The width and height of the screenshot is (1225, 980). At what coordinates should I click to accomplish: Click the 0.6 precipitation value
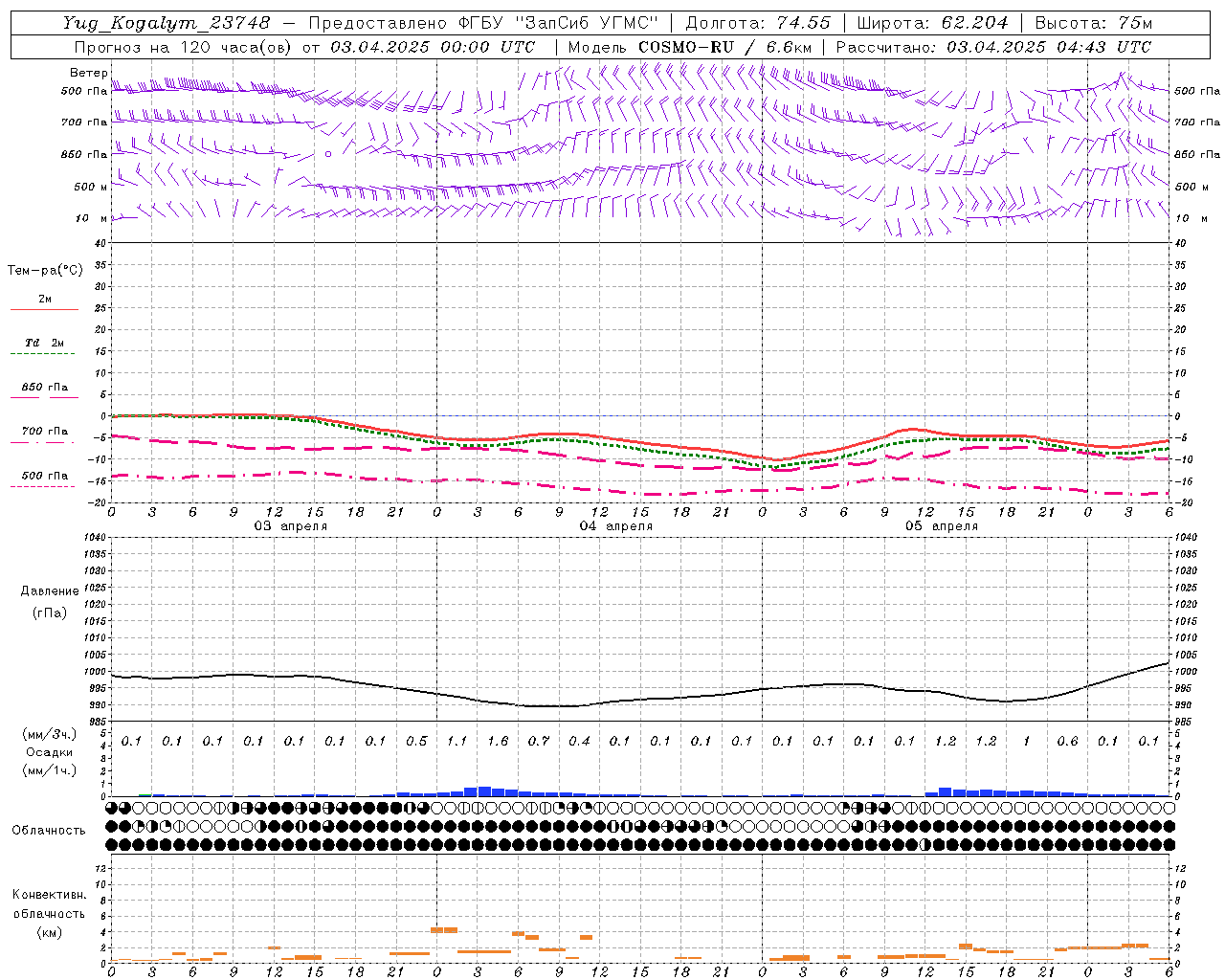[x=1067, y=741]
